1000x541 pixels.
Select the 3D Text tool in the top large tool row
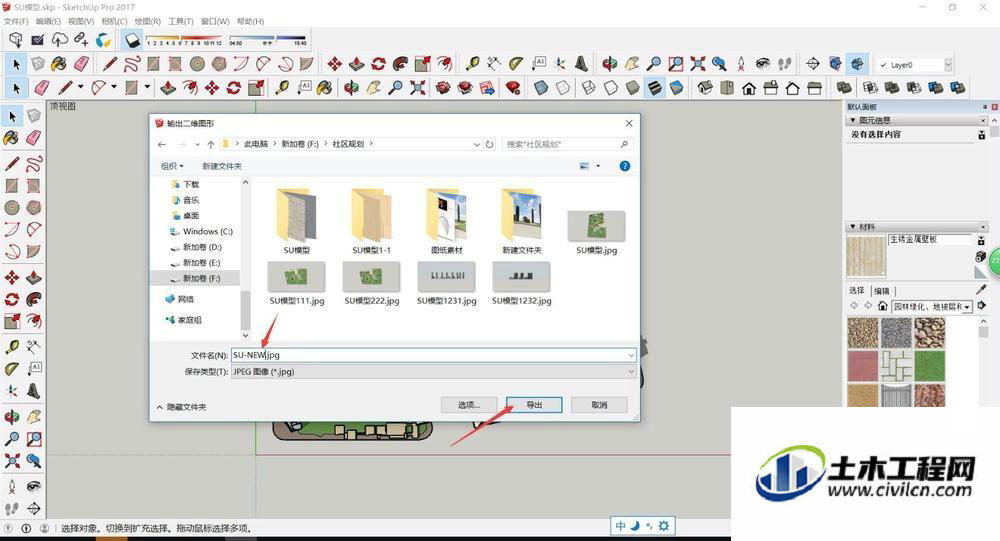pyautogui.click(x=582, y=63)
